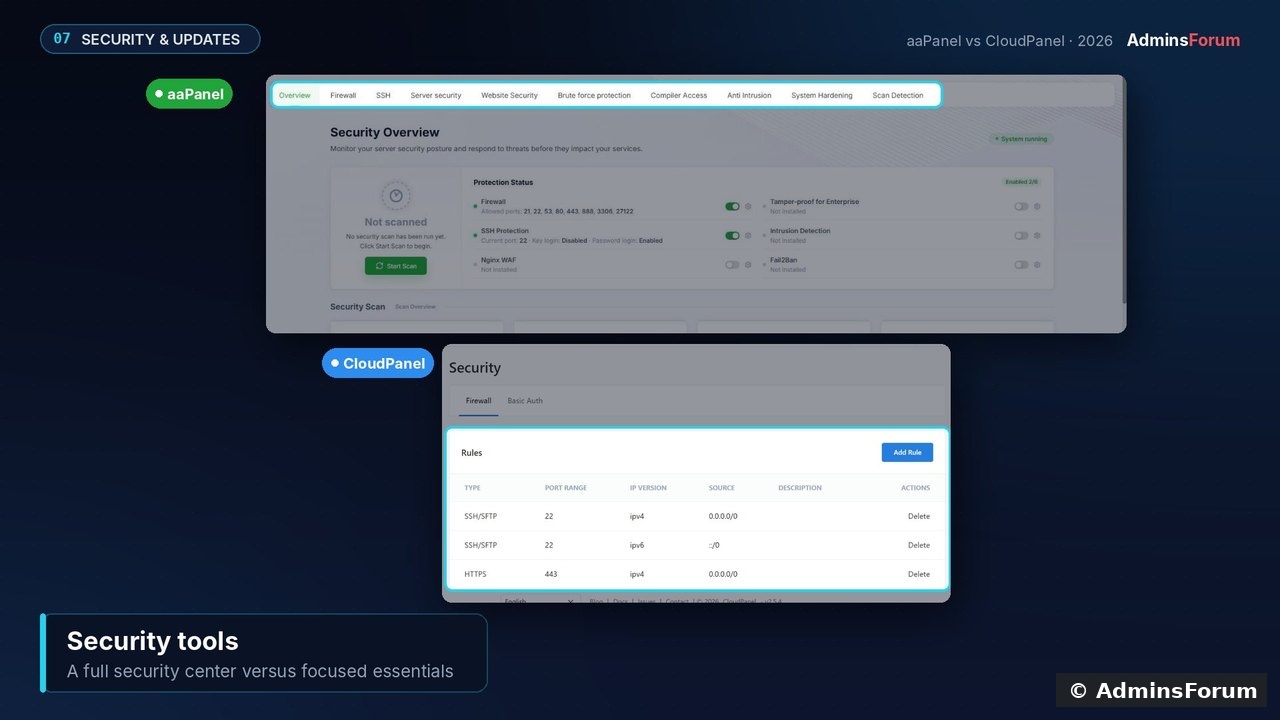Click the "::/0" source cell
The height and width of the screenshot is (720, 1280).
[x=714, y=545]
